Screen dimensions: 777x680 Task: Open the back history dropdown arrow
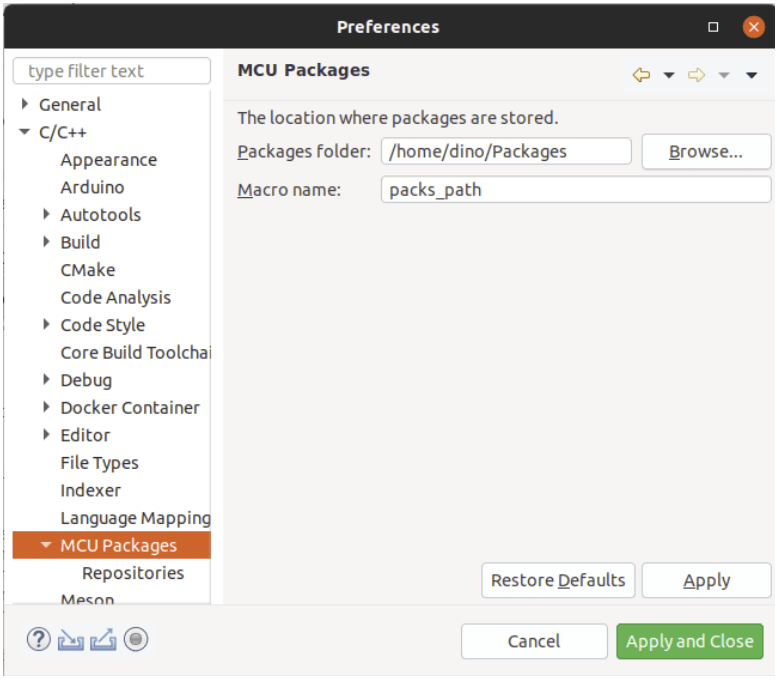[x=669, y=75]
